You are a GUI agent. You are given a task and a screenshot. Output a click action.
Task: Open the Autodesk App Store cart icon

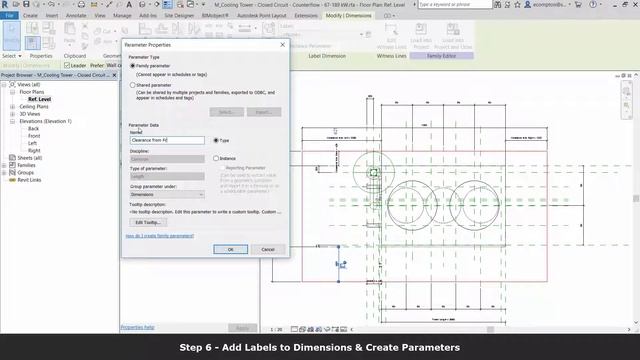tap(578, 4)
